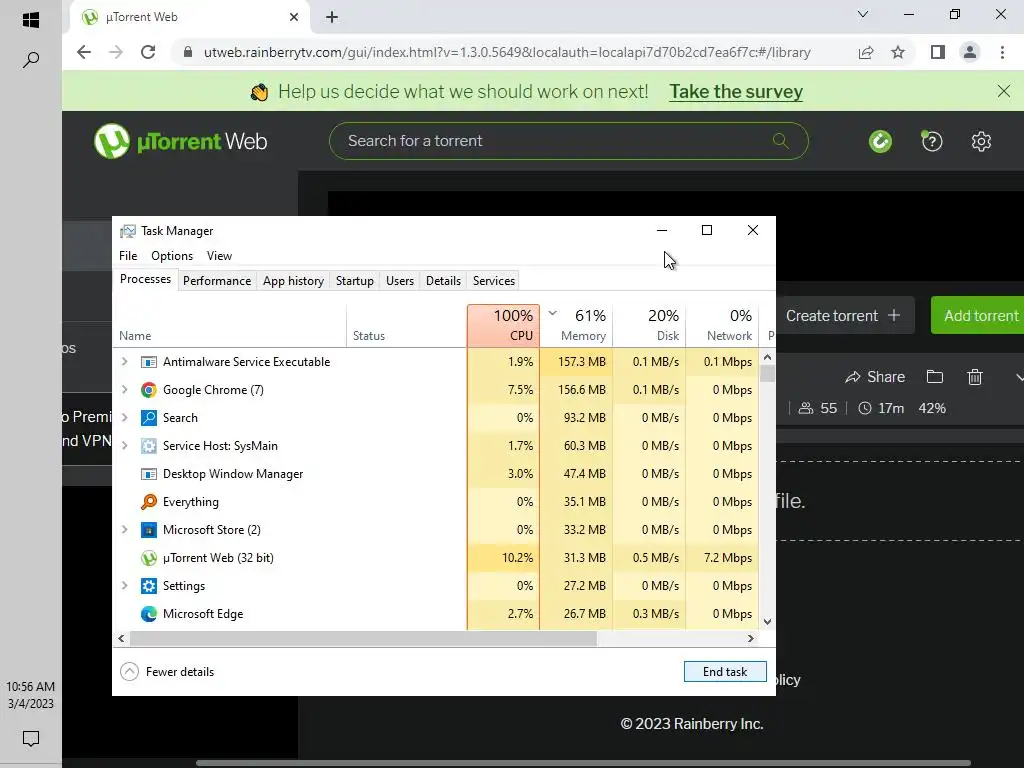Toggle Chrome side panel
1024x768 pixels.
point(938,52)
